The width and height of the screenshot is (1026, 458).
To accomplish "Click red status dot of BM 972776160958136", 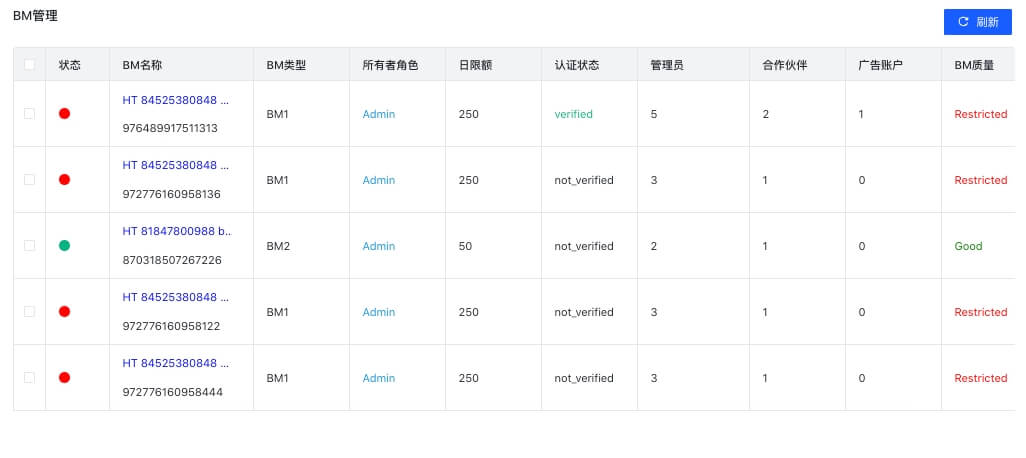I will (64, 180).
